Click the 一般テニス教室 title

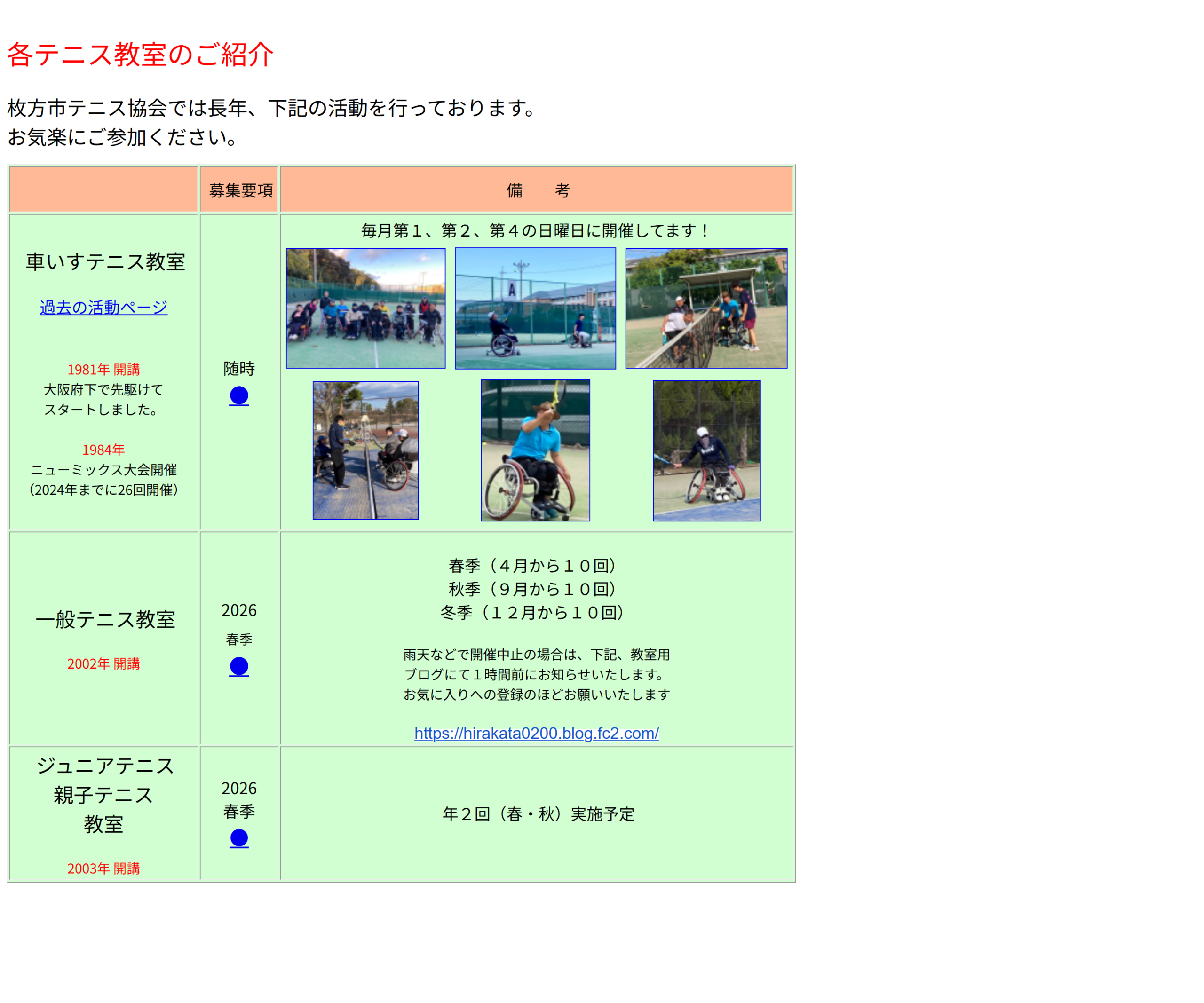tap(105, 620)
